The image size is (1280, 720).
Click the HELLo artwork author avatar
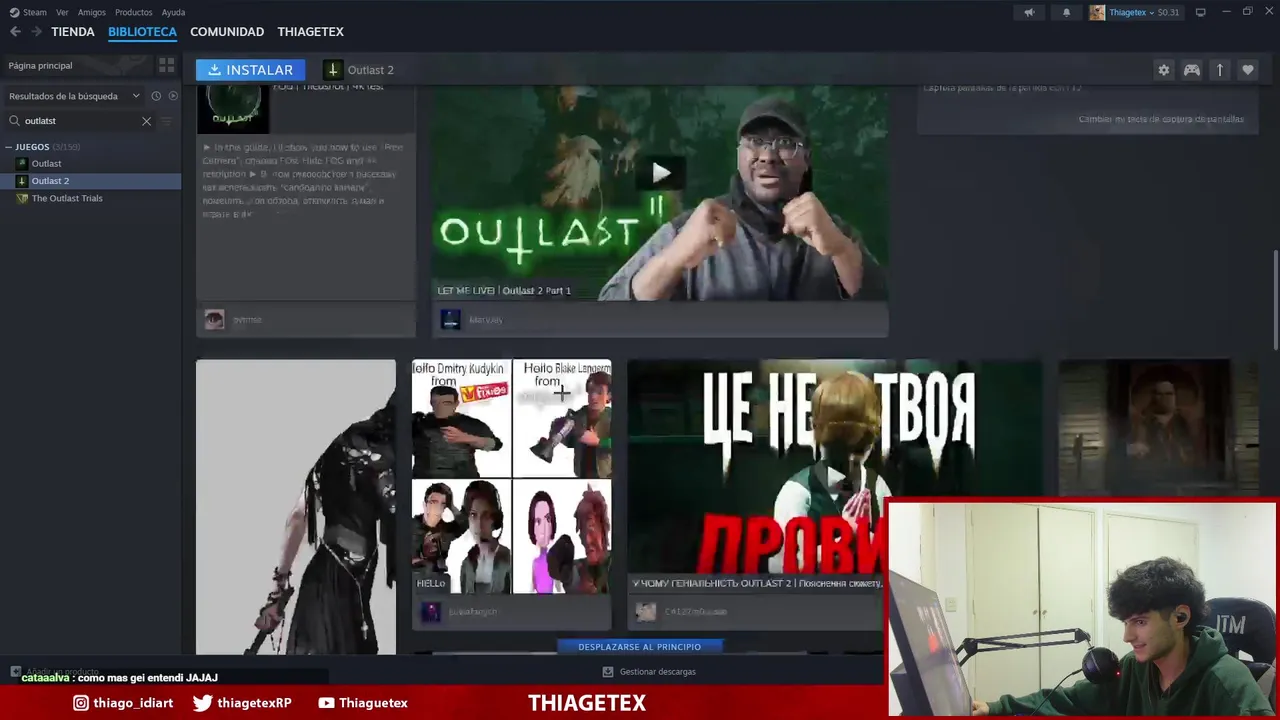[430, 612]
